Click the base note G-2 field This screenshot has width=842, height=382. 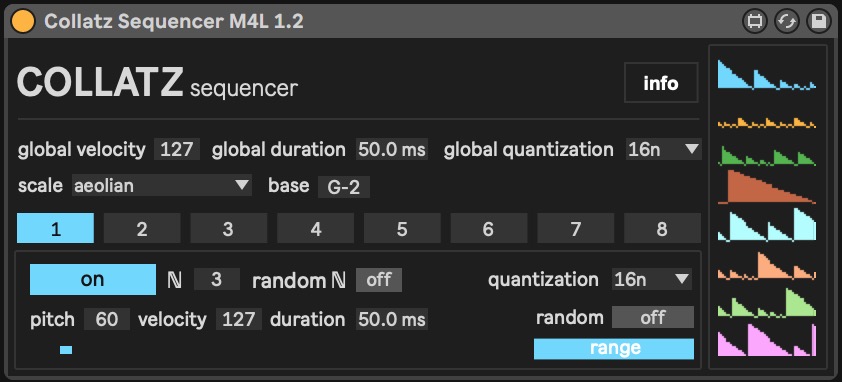point(344,188)
